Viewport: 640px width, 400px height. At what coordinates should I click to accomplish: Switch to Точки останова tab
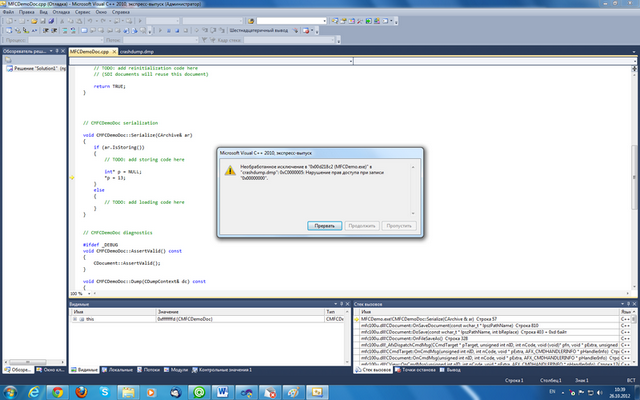pyautogui.click(x=415, y=370)
